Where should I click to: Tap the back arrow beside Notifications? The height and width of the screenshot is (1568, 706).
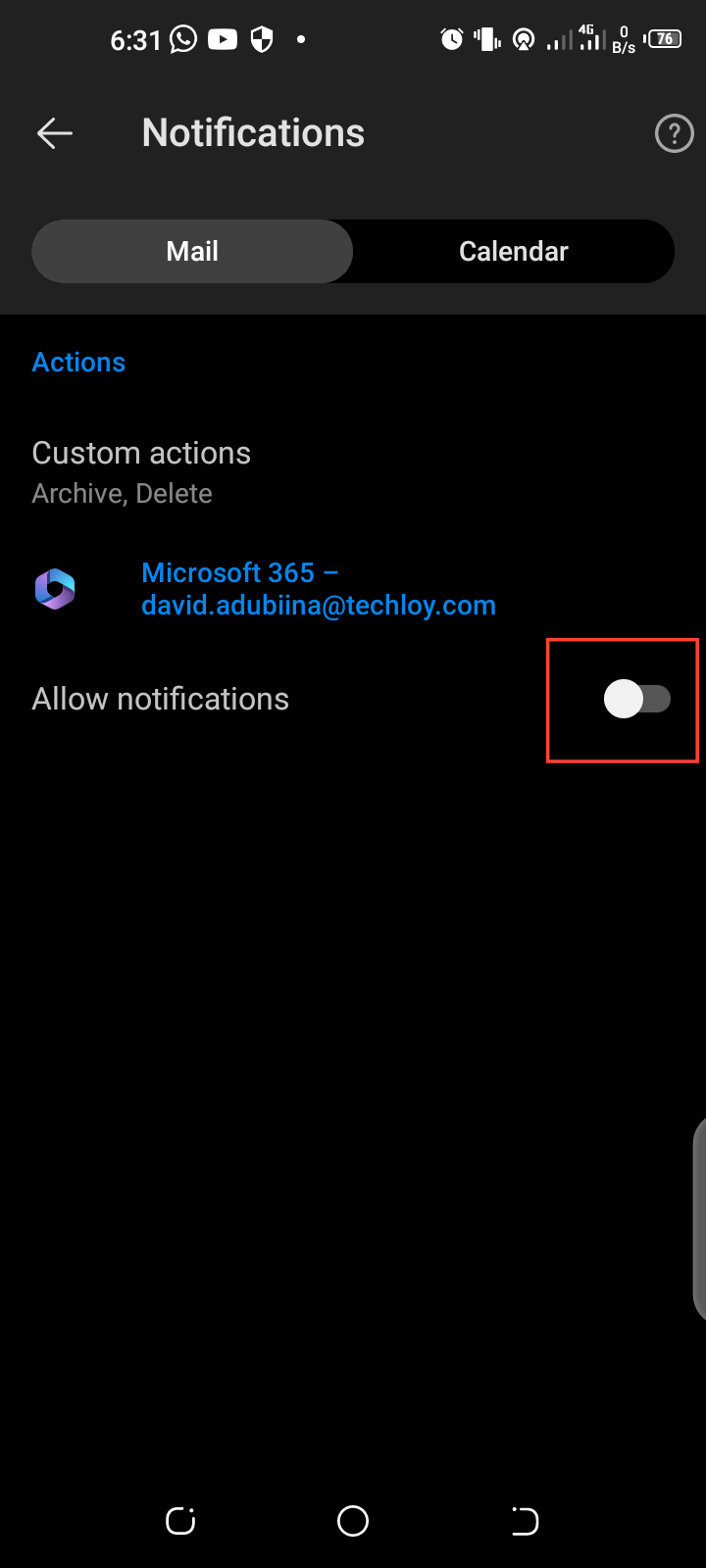pyautogui.click(x=55, y=133)
